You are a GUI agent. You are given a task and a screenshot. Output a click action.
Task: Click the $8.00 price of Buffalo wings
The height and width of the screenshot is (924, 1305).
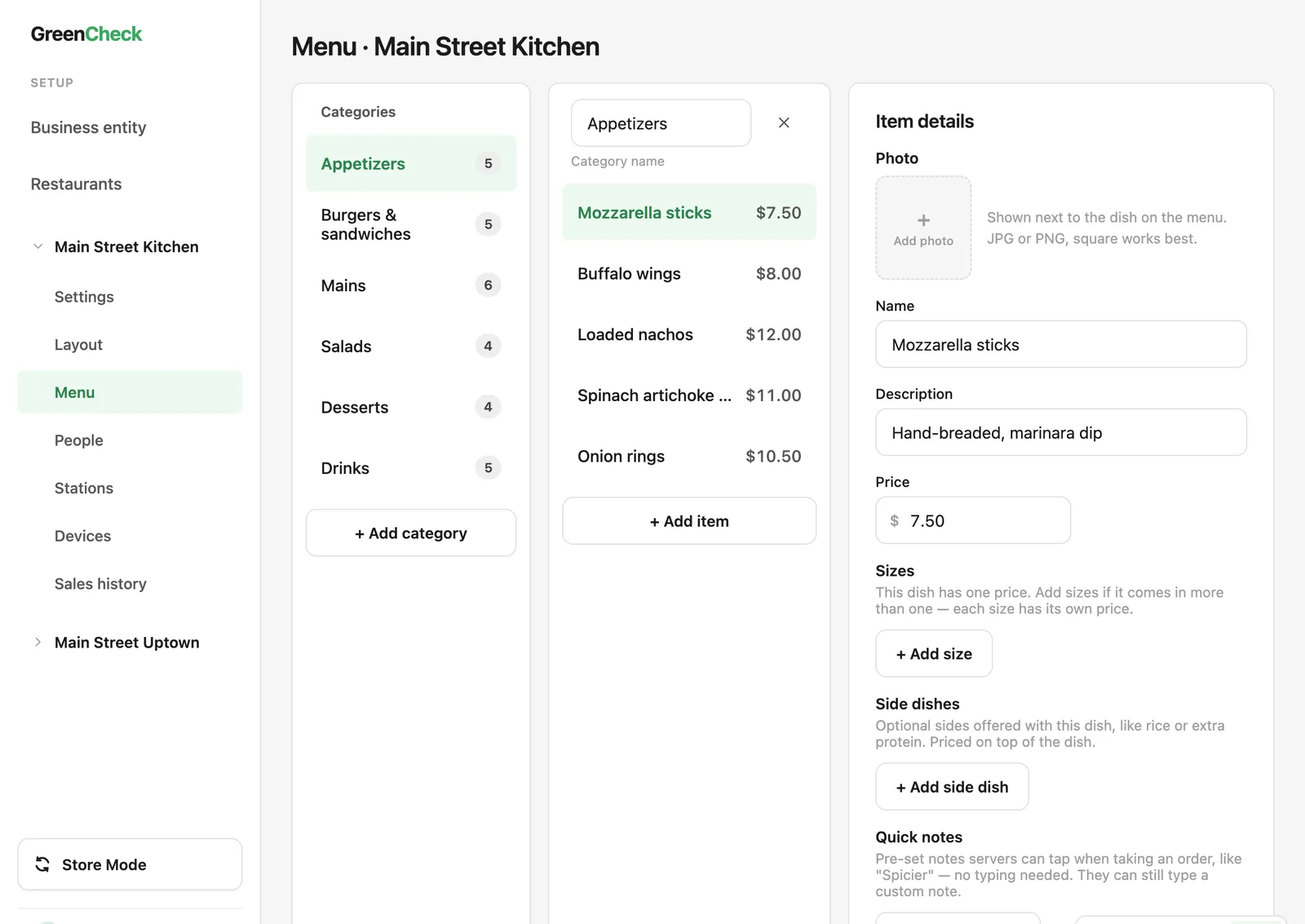(x=778, y=274)
